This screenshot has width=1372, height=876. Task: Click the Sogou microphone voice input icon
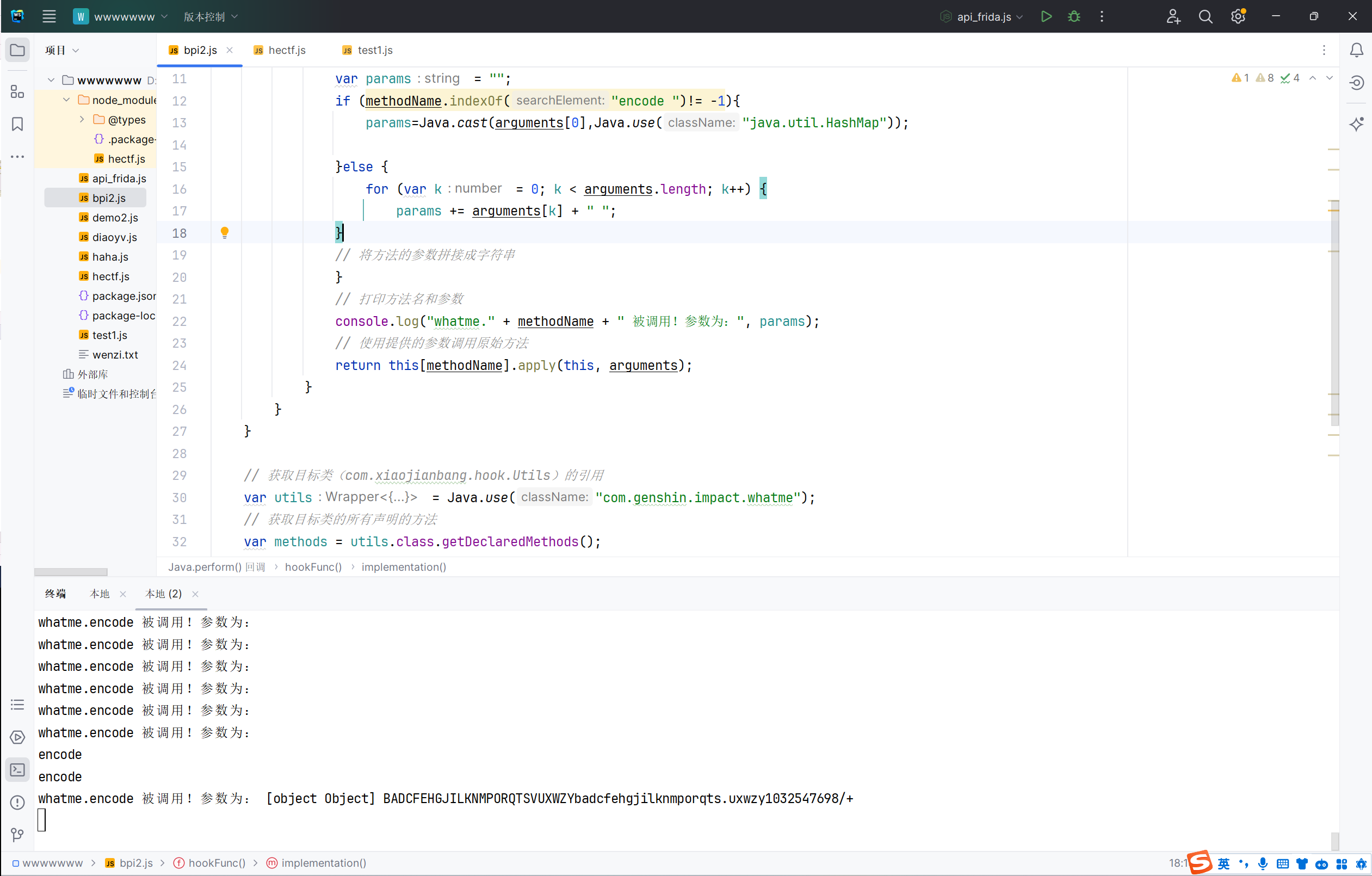pyautogui.click(x=1263, y=864)
